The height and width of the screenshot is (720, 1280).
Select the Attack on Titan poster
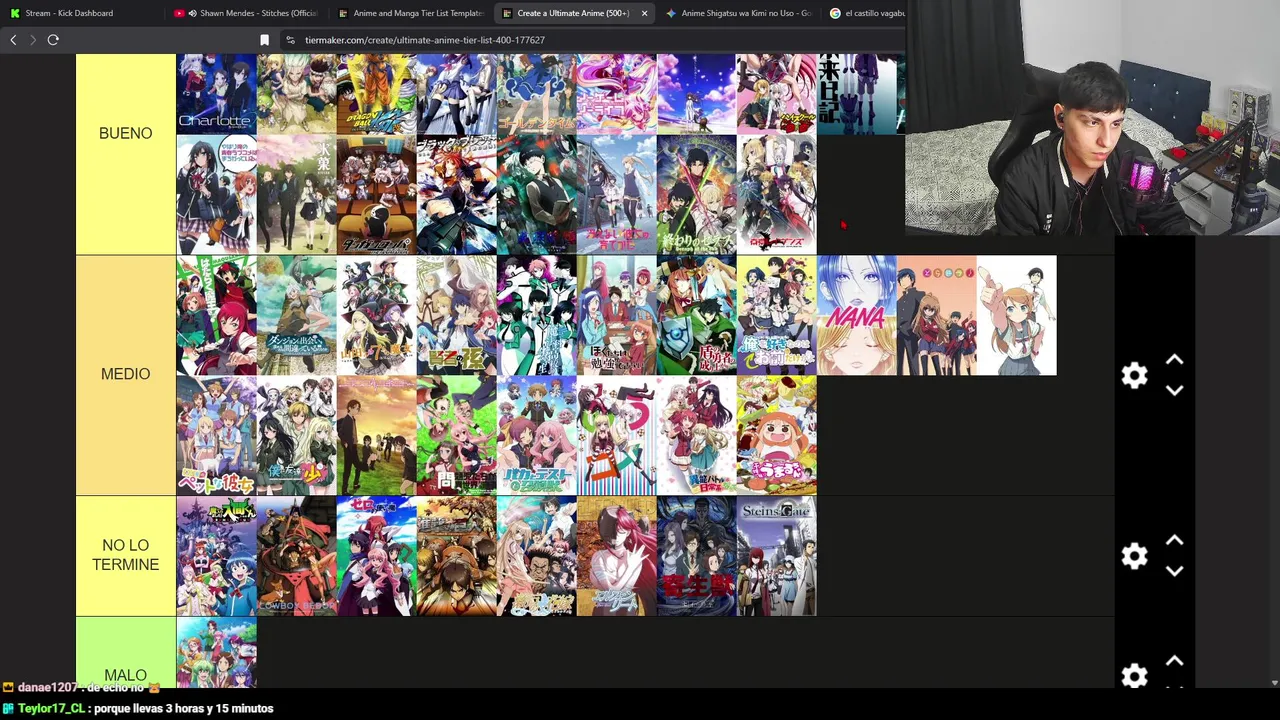(457, 556)
